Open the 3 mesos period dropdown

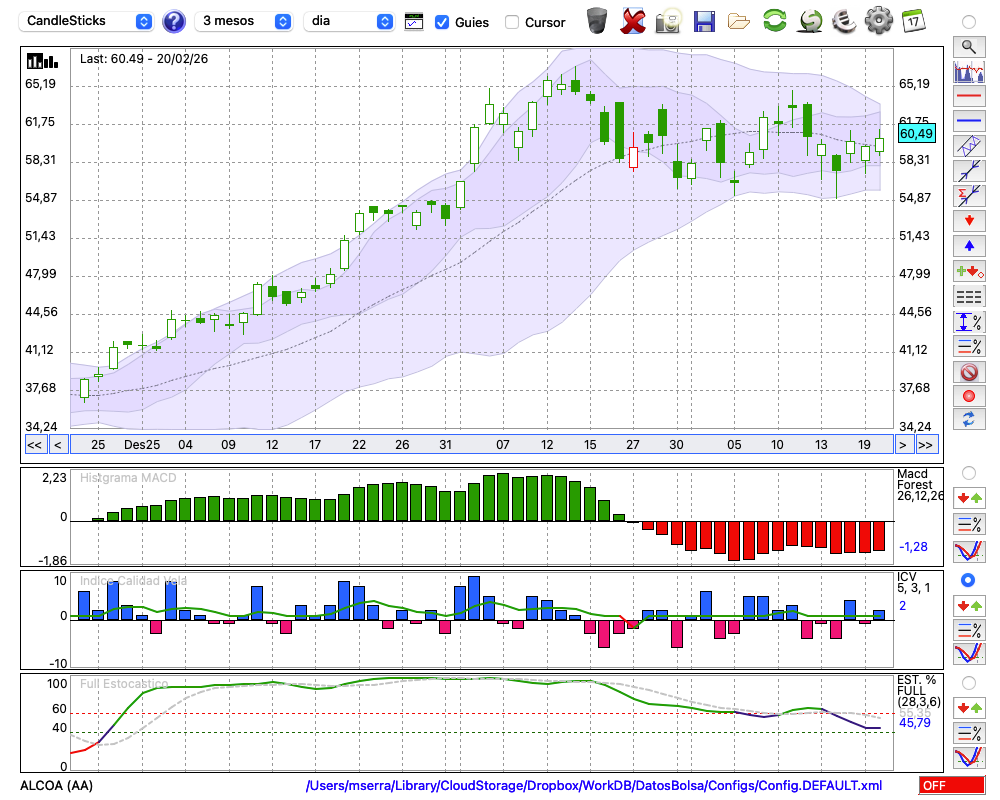pos(245,21)
